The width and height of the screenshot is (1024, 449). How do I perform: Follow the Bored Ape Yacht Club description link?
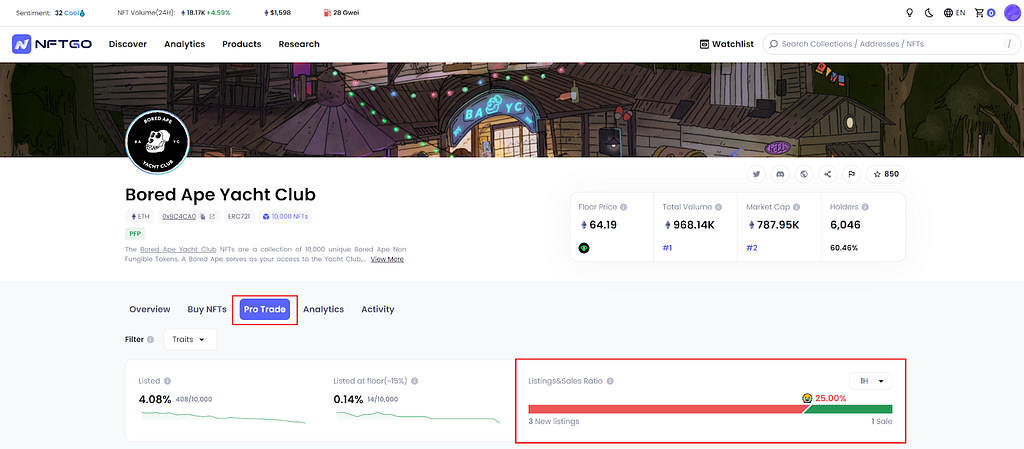(x=178, y=249)
